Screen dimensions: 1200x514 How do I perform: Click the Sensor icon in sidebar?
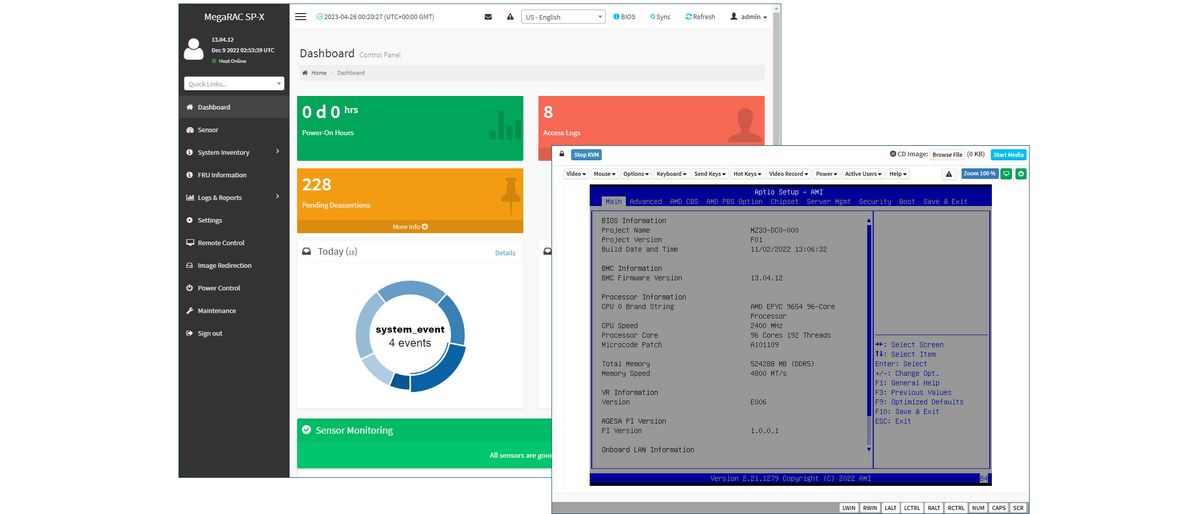pos(190,130)
